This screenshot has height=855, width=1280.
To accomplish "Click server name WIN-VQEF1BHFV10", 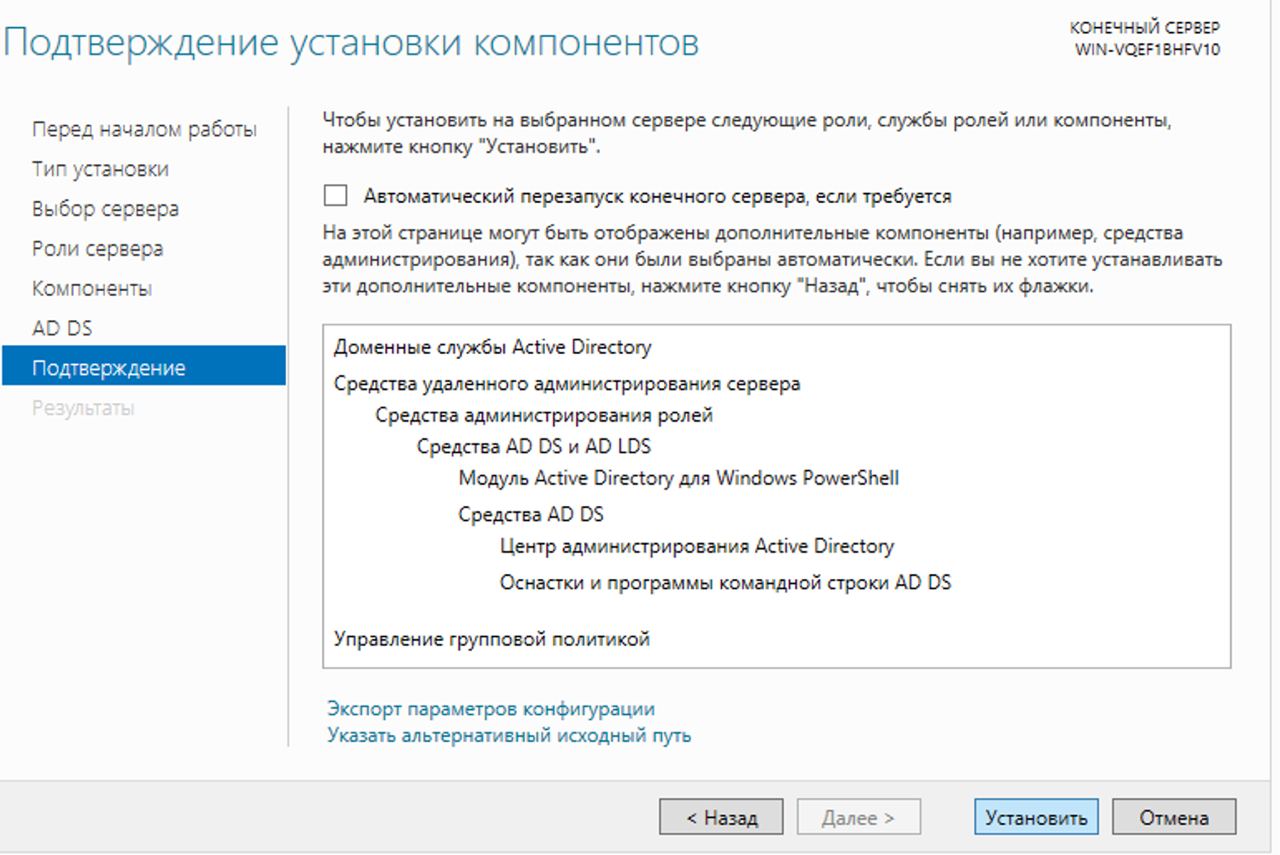I will (x=1147, y=49).
